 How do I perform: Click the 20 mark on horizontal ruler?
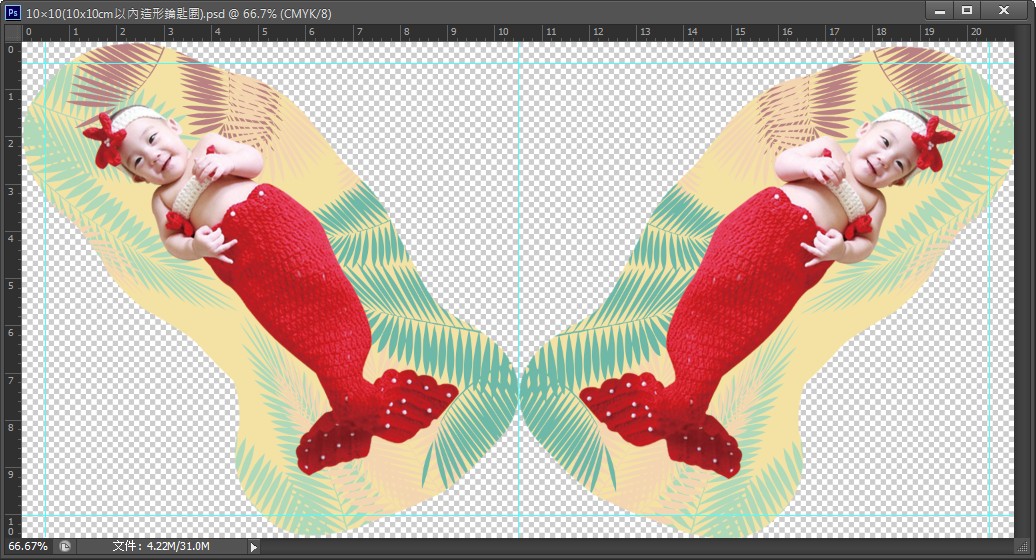click(x=977, y=32)
